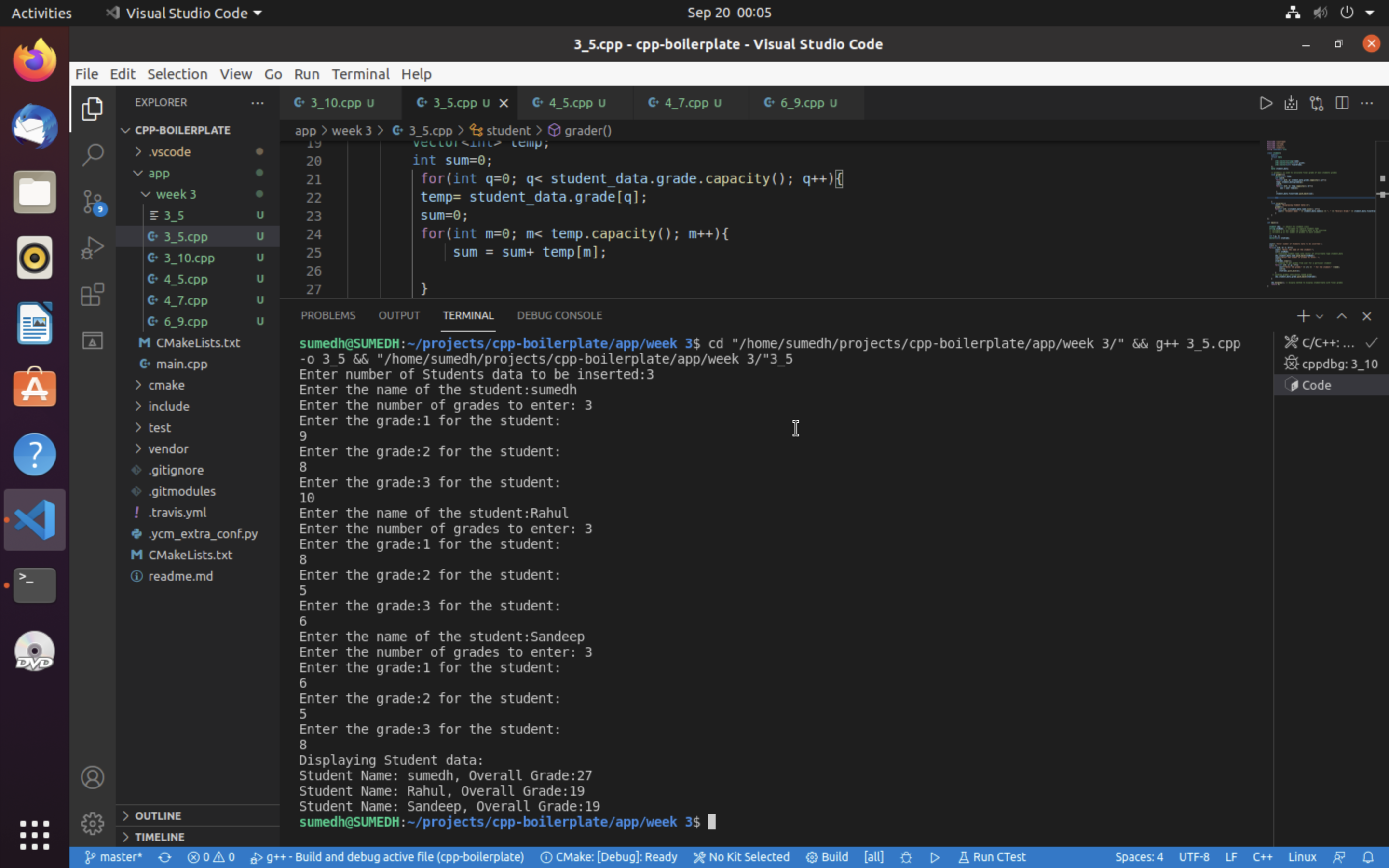Open main.cpp in the explorer
Viewport: 1389px width, 868px height.
tap(181, 364)
